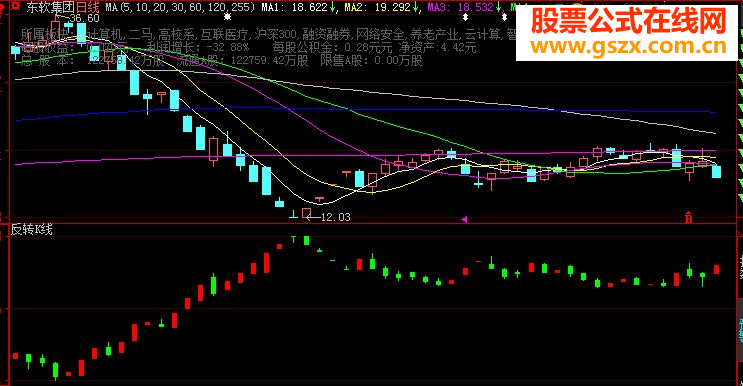Open MA(5,10,20,30,60,120,255) indicator parameters
The height and width of the screenshot is (386, 743).
coord(180,7)
